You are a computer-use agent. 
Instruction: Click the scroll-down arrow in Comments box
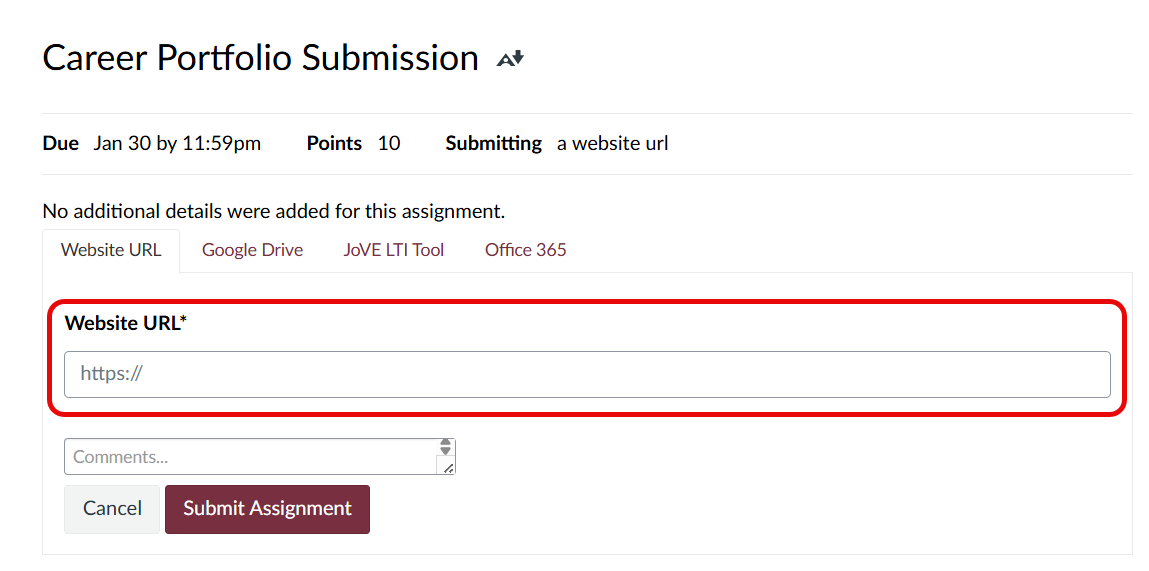pos(446,452)
